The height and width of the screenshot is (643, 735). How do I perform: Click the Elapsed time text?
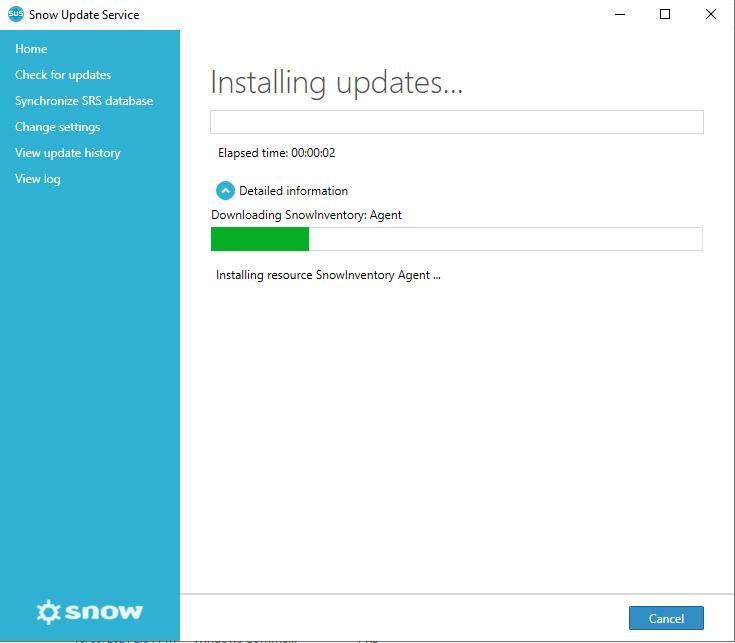[277, 153]
